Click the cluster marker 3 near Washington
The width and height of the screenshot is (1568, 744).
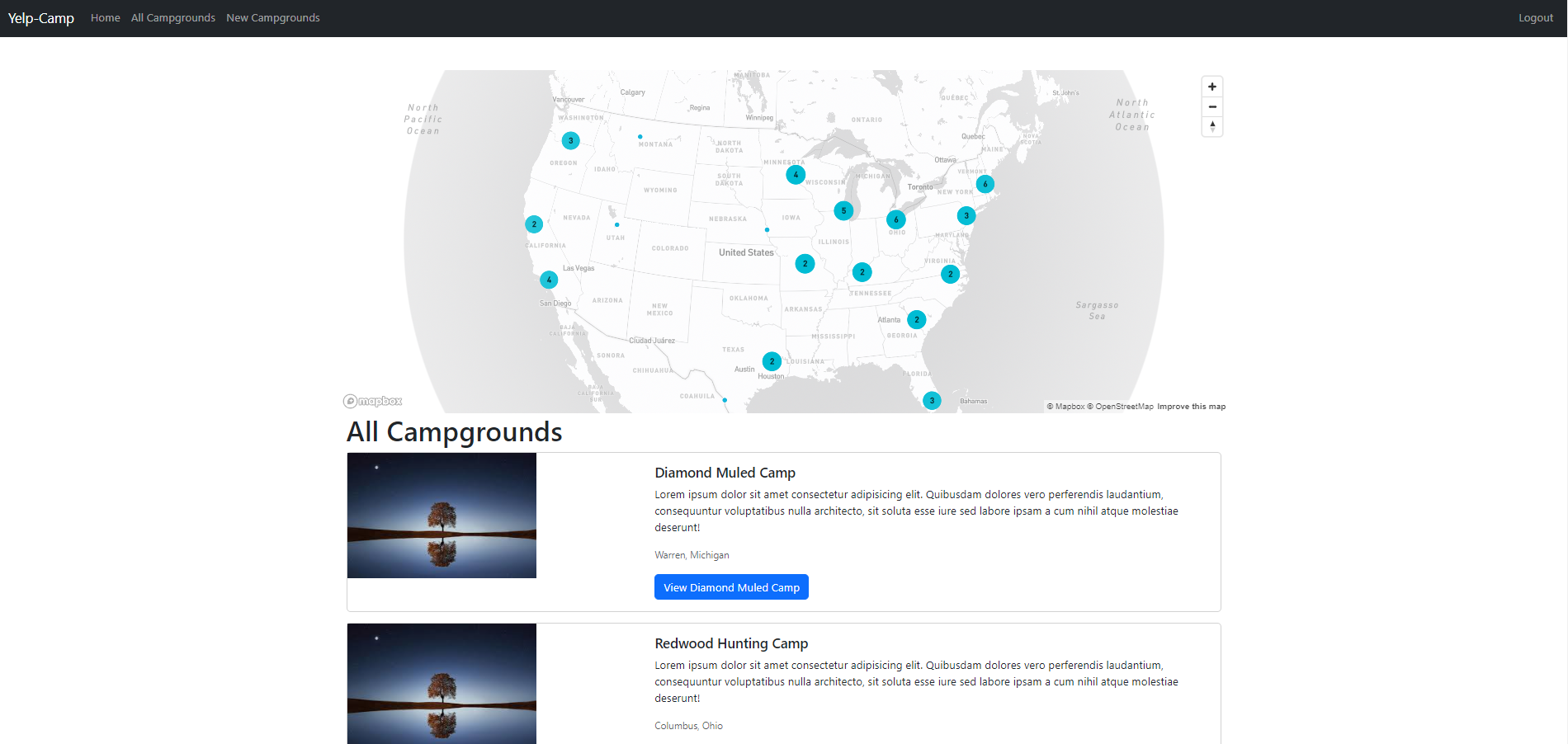(570, 140)
